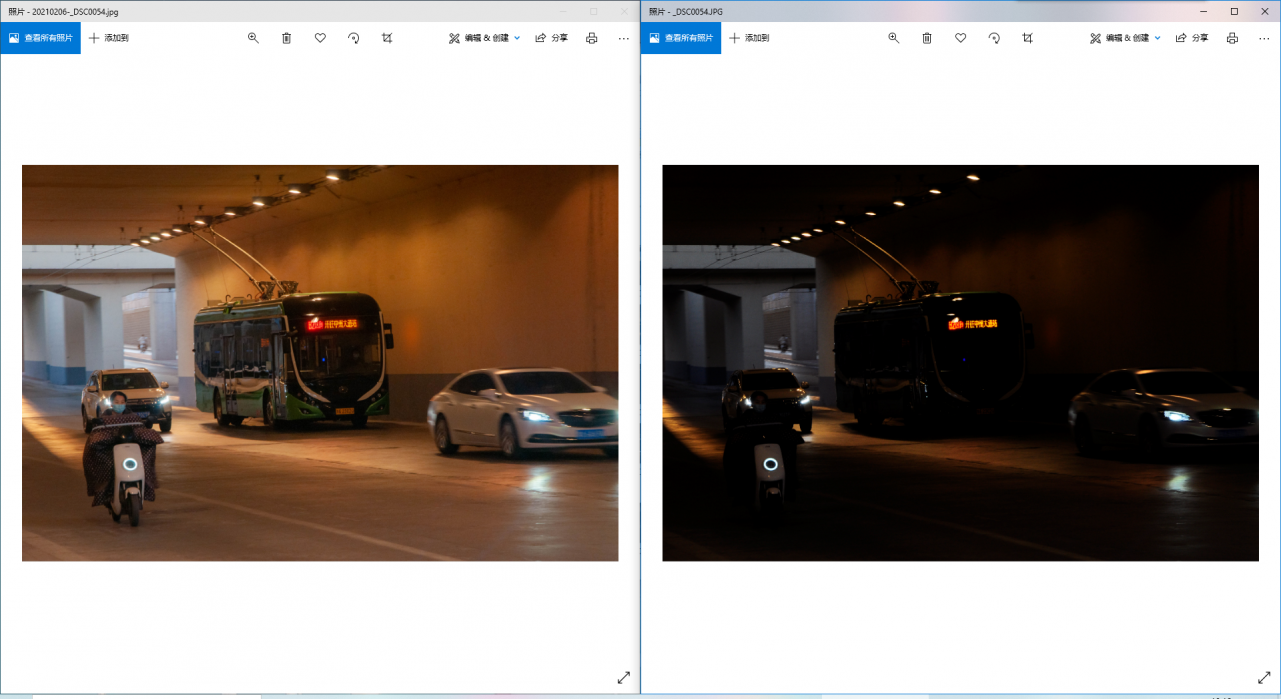Click the zoom icon in the right Photos window
This screenshot has height=699, width=1281.
click(894, 38)
